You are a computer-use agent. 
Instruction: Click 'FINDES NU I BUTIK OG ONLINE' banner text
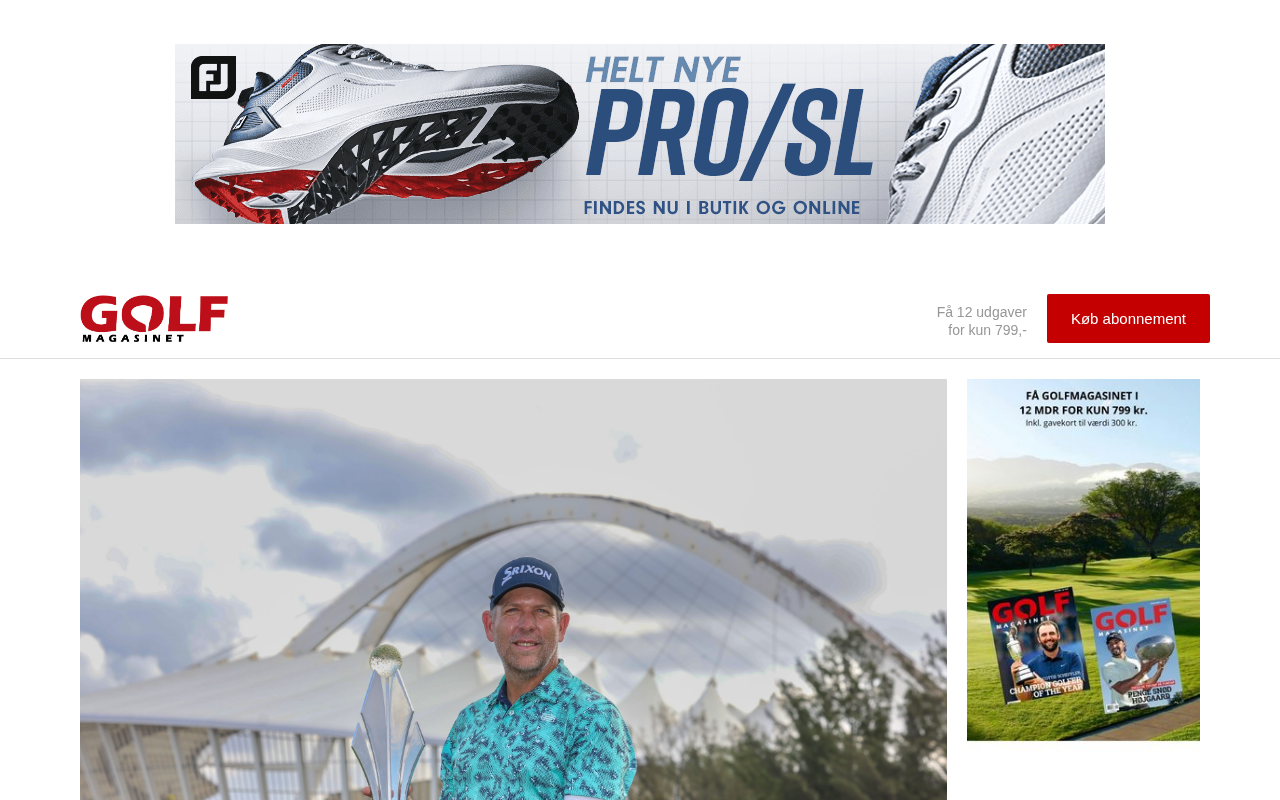tap(722, 208)
